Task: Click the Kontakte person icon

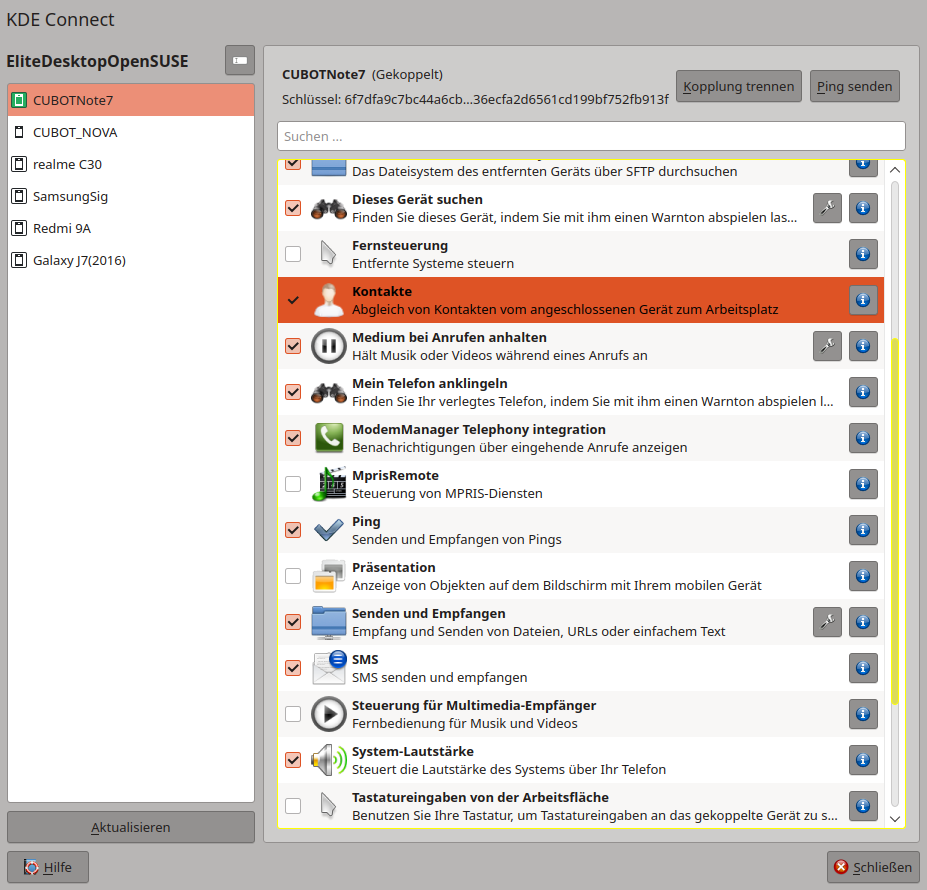Action: (329, 300)
